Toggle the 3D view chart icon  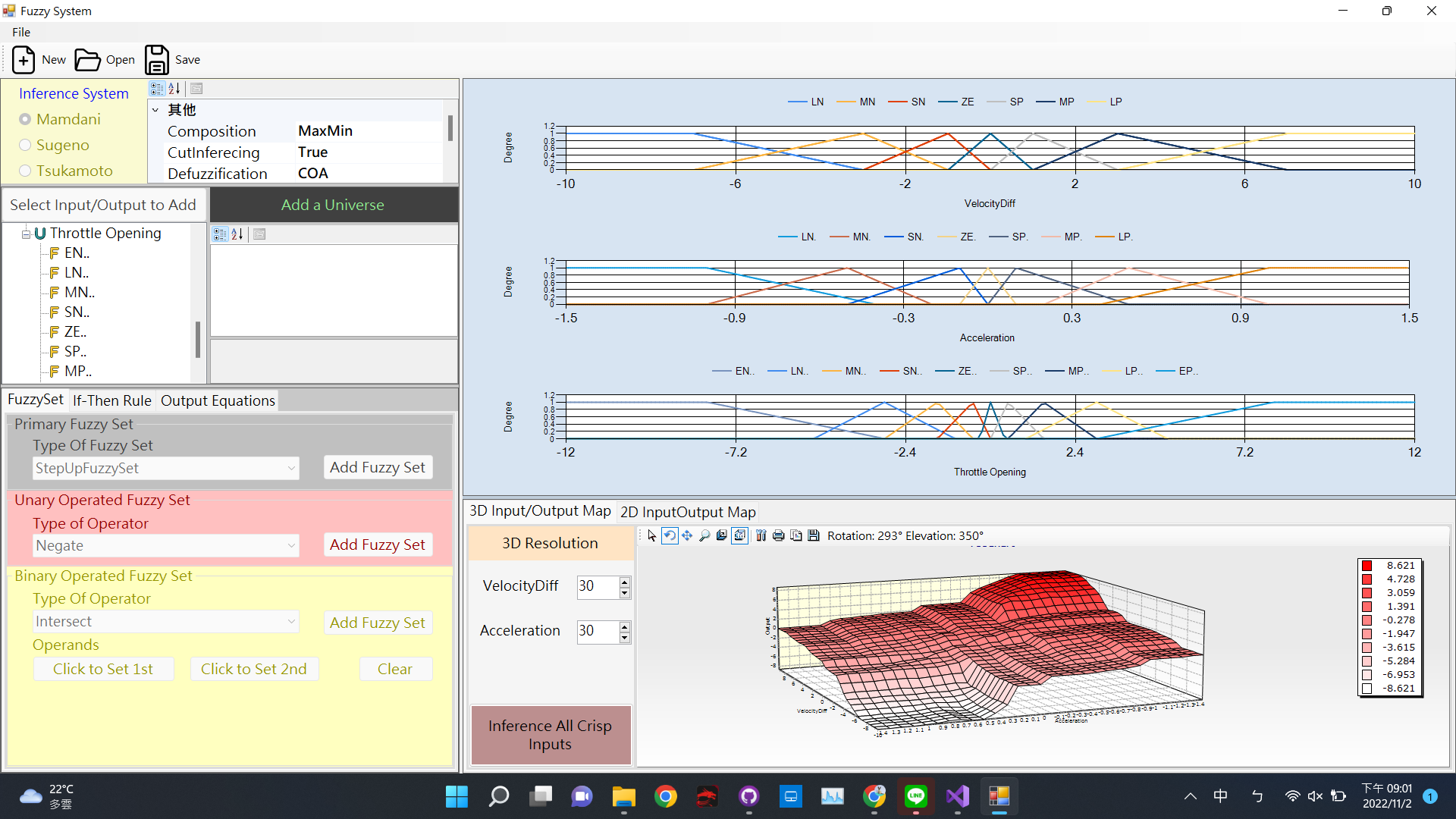pyautogui.click(x=740, y=536)
